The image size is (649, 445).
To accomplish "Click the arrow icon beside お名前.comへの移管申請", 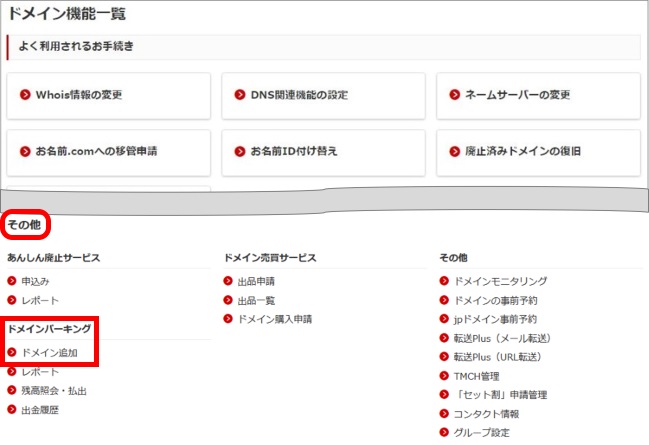I will pyautogui.click(x=25, y=152).
